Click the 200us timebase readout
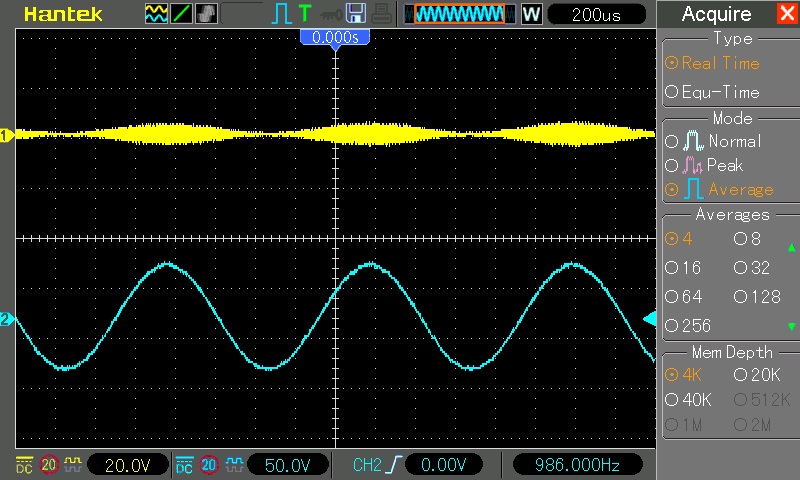The height and width of the screenshot is (480, 800). click(597, 14)
